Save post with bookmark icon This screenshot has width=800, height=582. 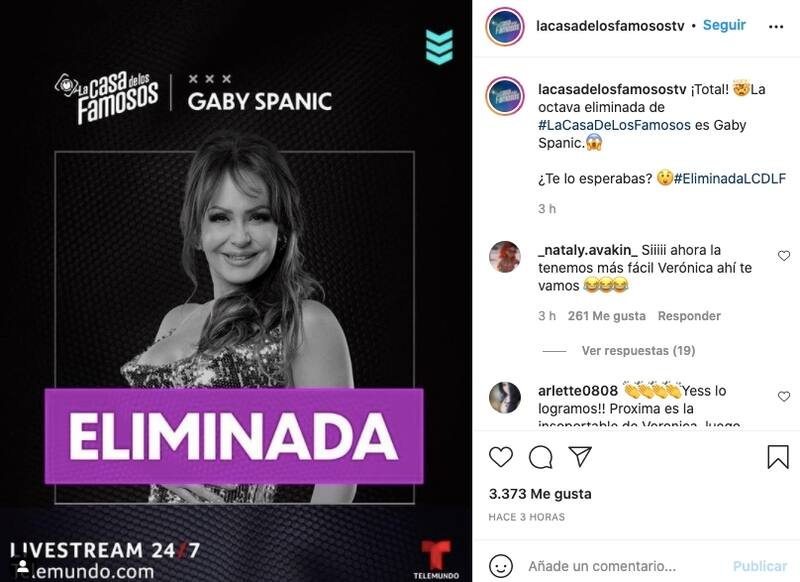click(778, 457)
